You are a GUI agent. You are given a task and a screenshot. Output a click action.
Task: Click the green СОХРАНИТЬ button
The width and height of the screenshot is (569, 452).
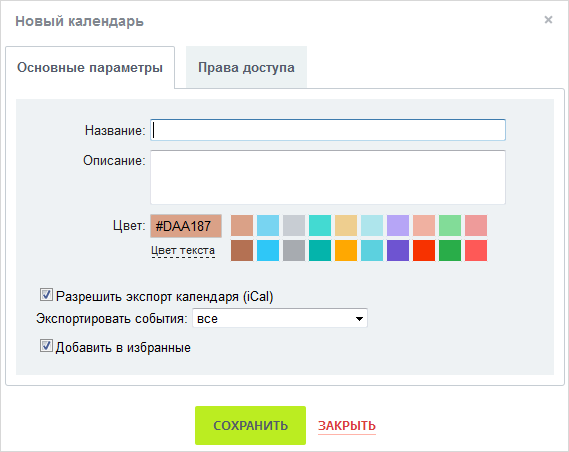tap(250, 425)
